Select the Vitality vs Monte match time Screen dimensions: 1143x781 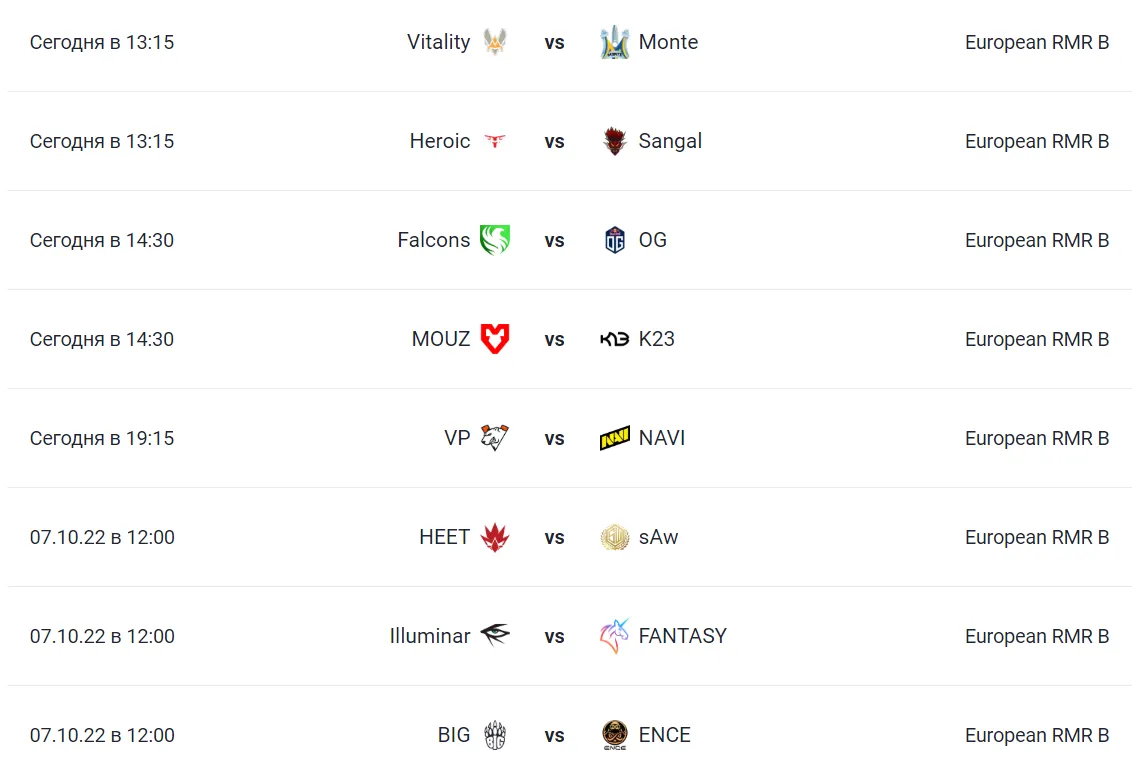coord(102,42)
